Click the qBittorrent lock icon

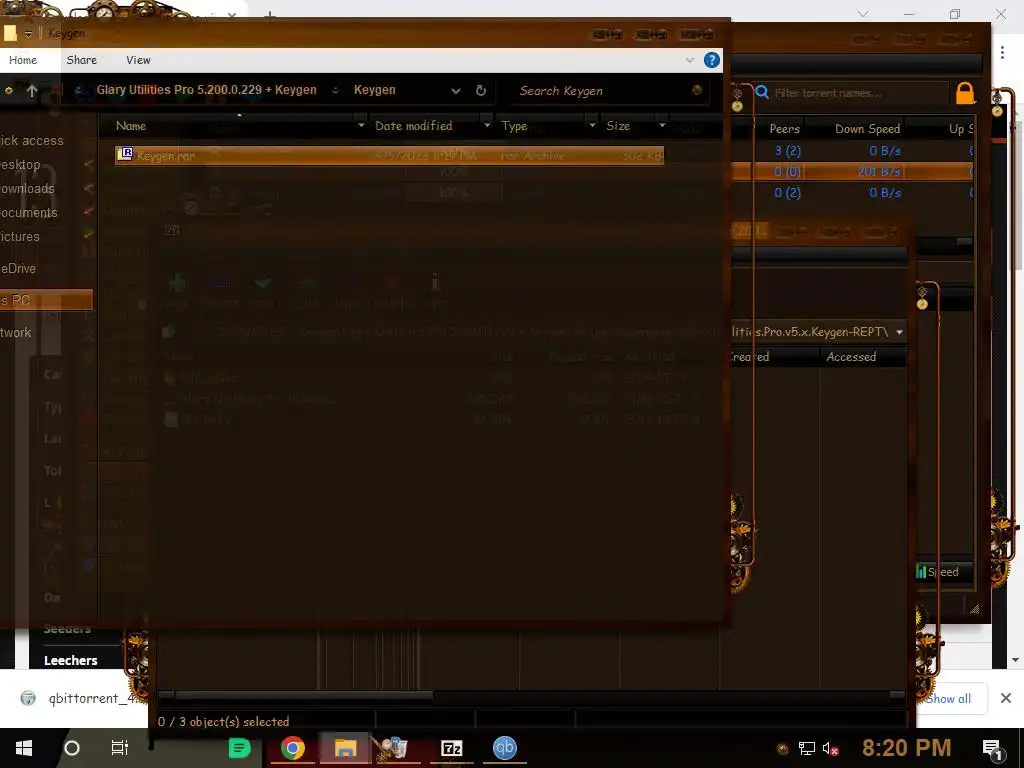tap(965, 93)
